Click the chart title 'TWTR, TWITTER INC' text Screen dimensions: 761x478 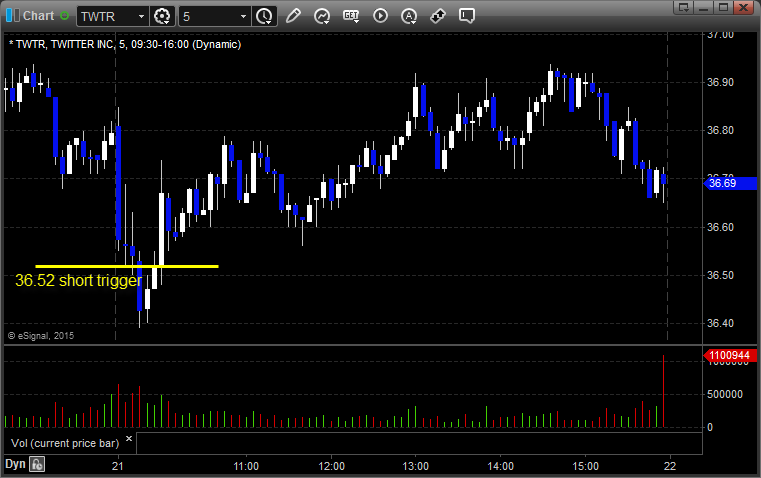(65, 44)
